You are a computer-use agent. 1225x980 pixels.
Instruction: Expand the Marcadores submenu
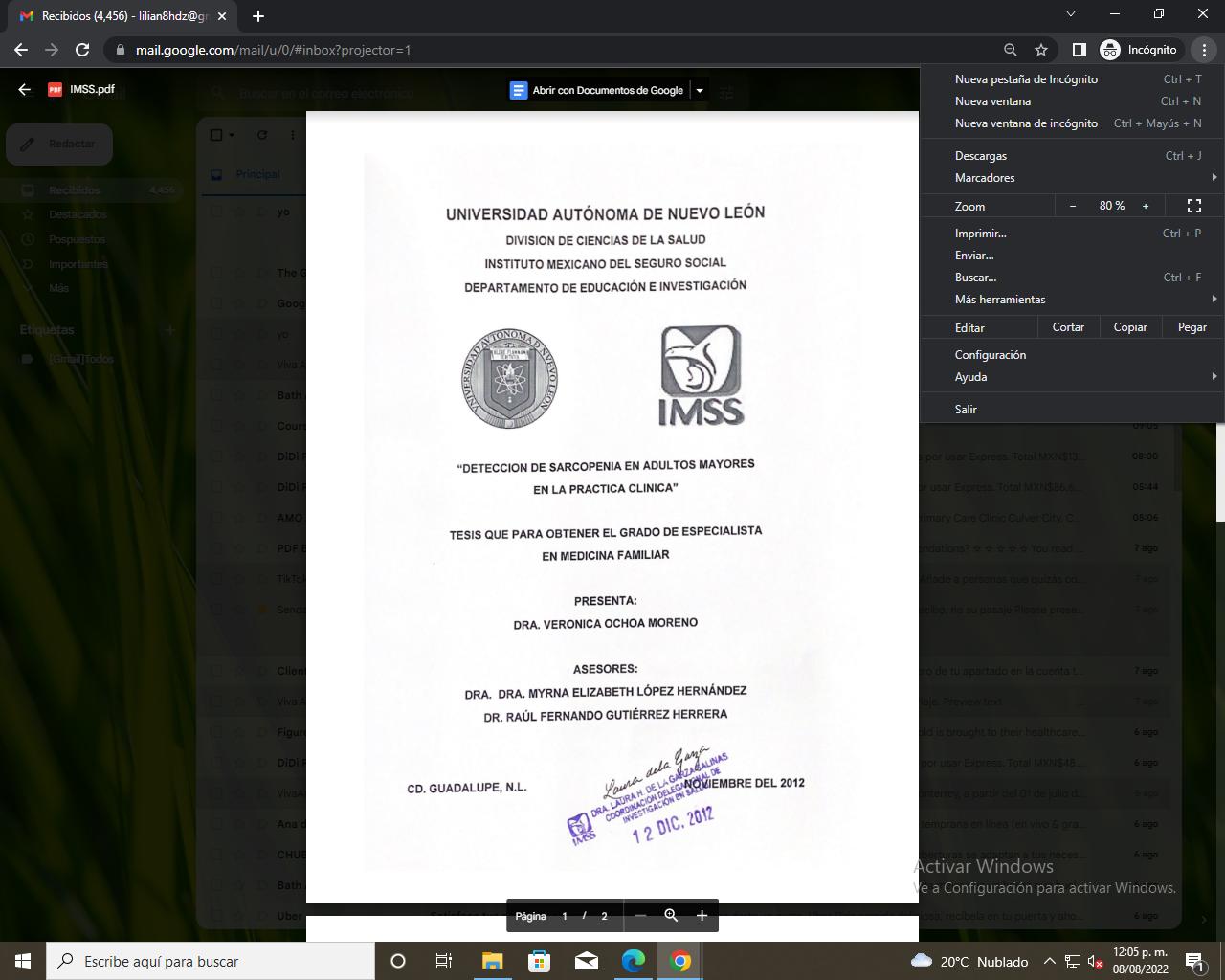coord(1072,178)
